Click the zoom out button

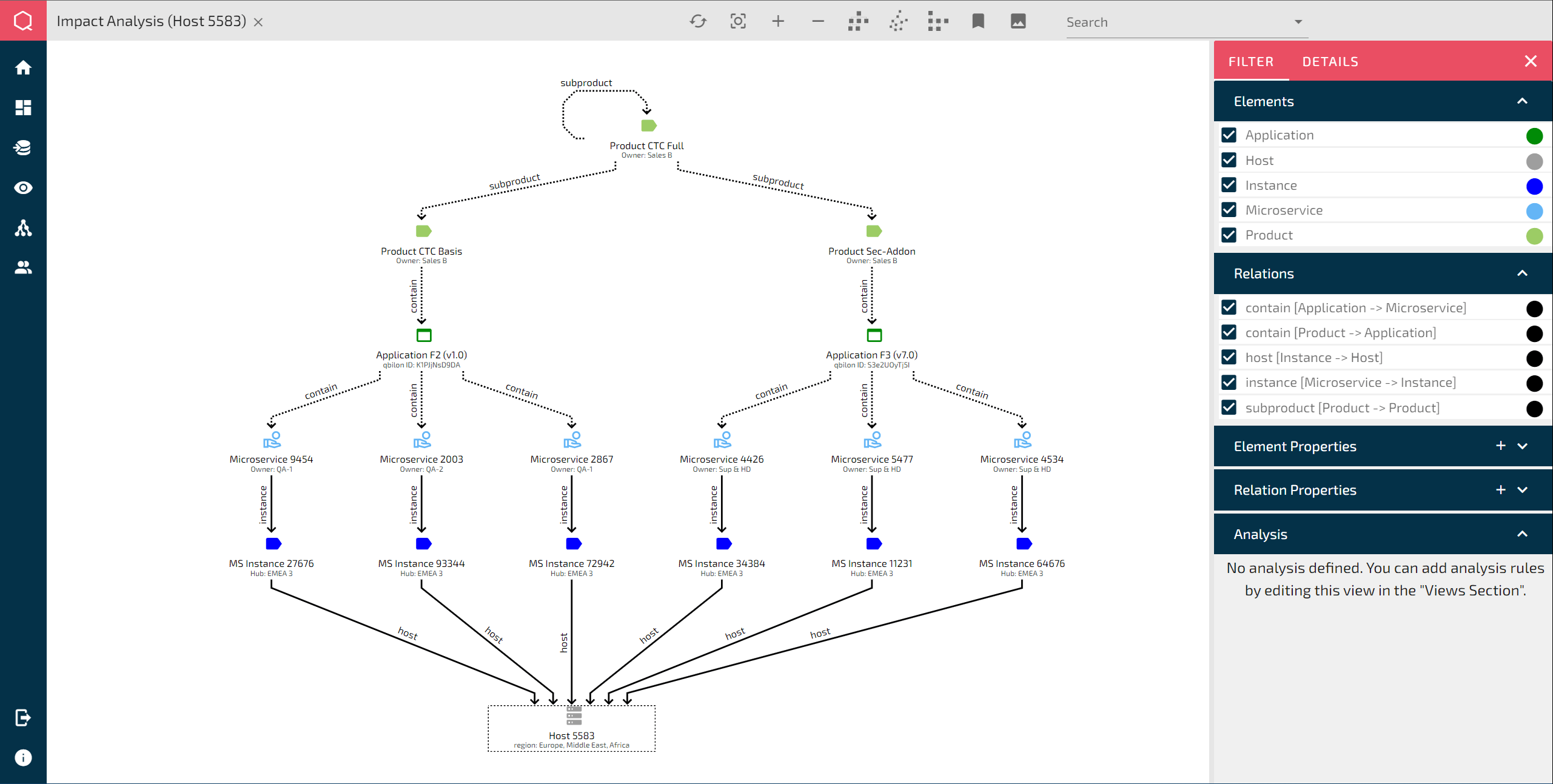point(817,21)
